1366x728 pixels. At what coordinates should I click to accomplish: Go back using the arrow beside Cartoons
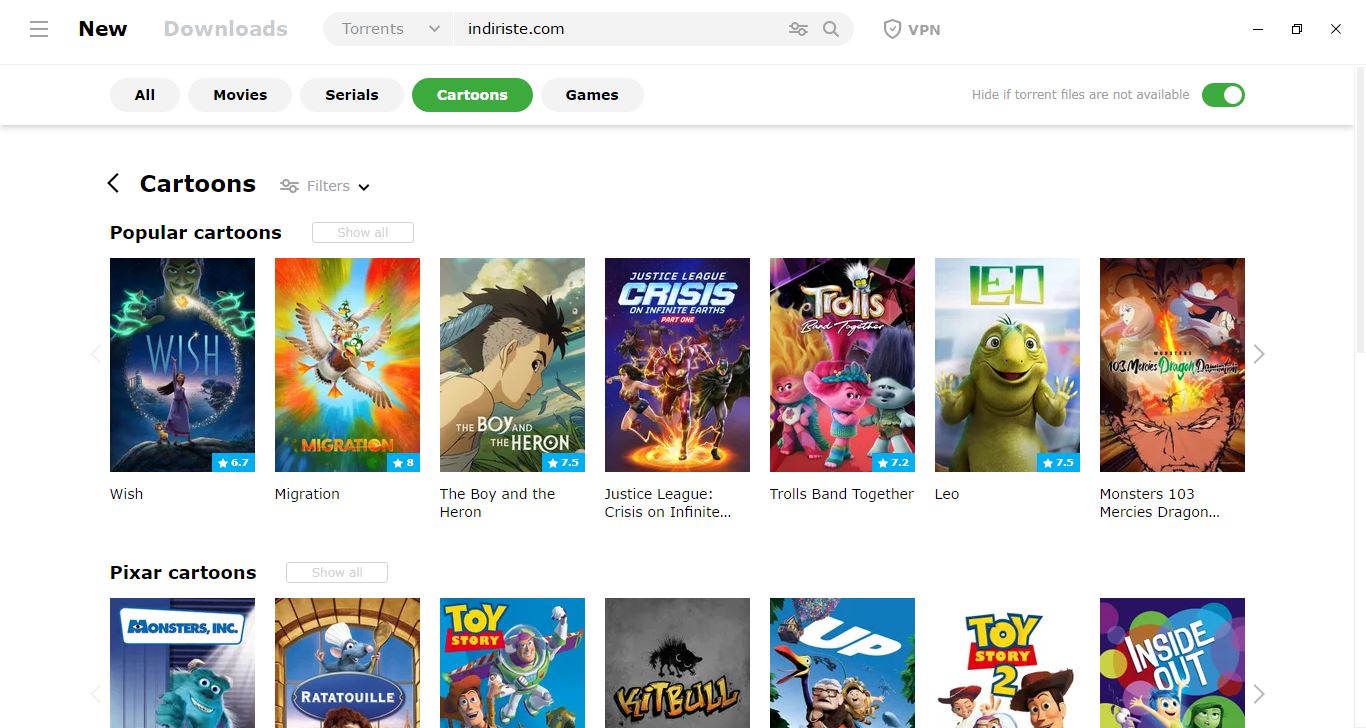point(113,183)
